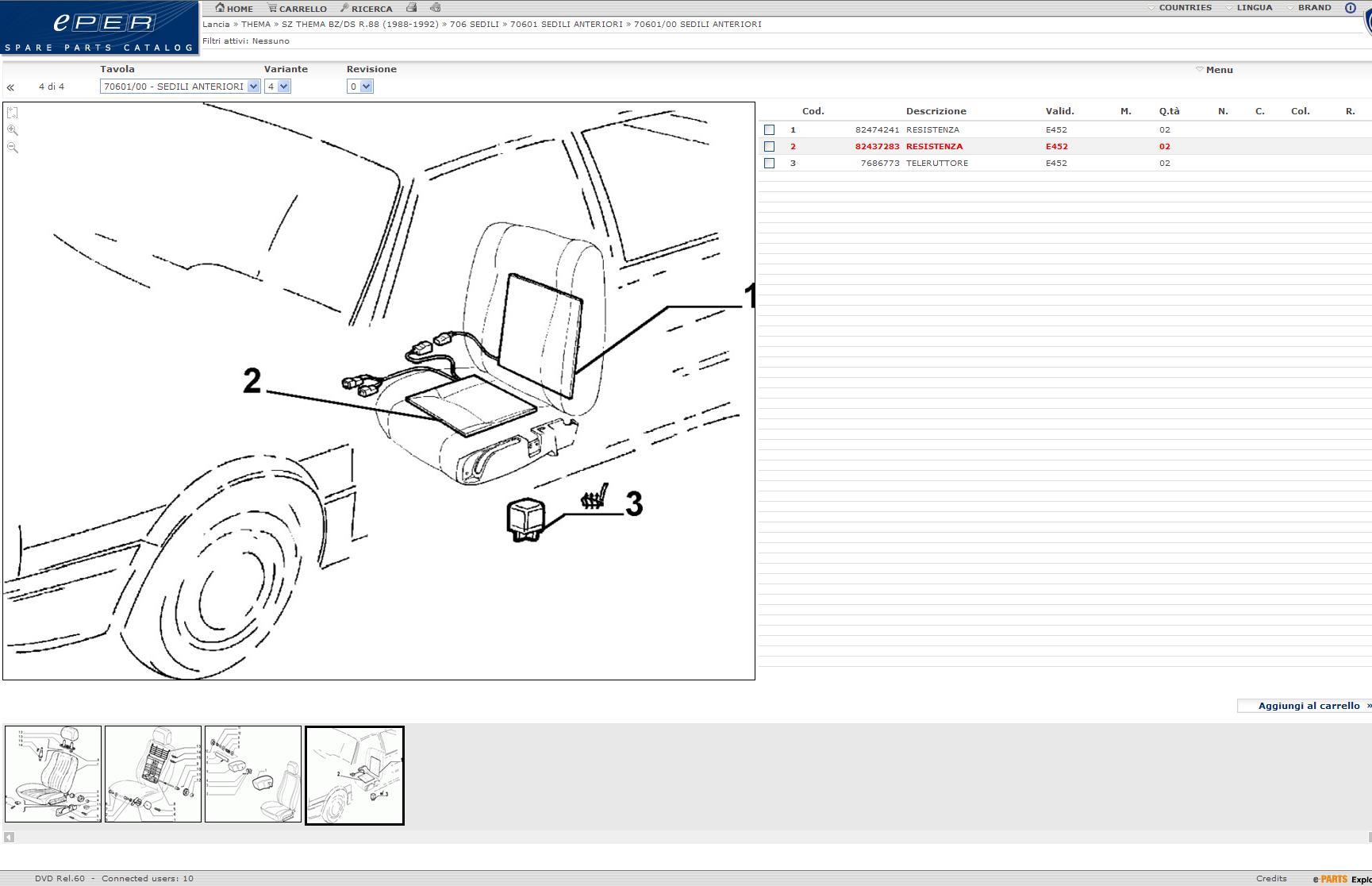Screen dimensions: 1372x886
Task: Click the blue info icon
Action: click(x=1350, y=8)
